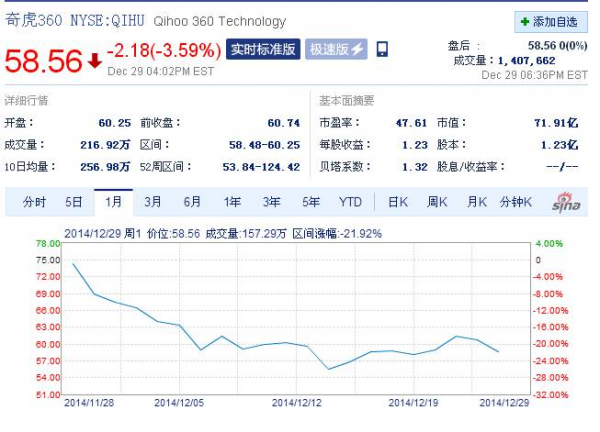This screenshot has height=432, width=600.
Task: Click the x-axis date label 2014/12/12
Action: click(297, 403)
